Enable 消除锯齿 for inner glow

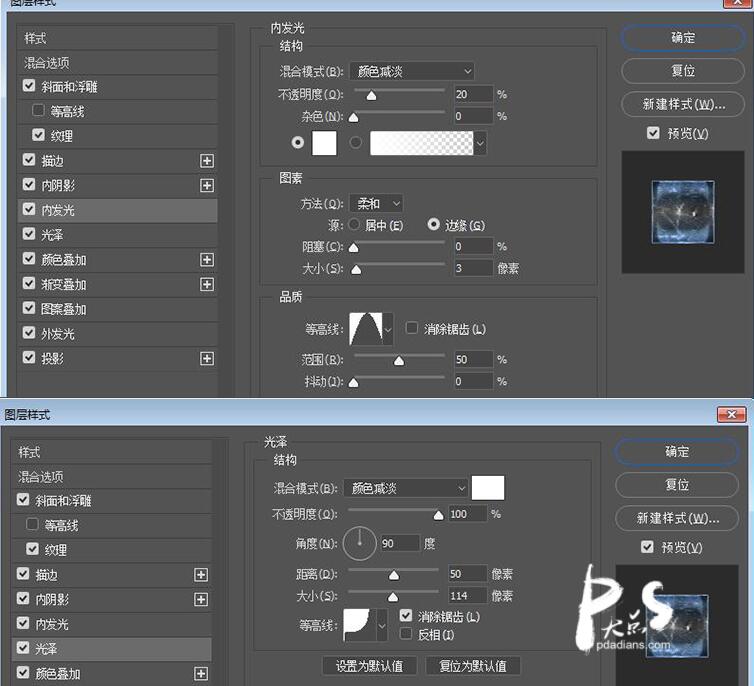point(412,328)
